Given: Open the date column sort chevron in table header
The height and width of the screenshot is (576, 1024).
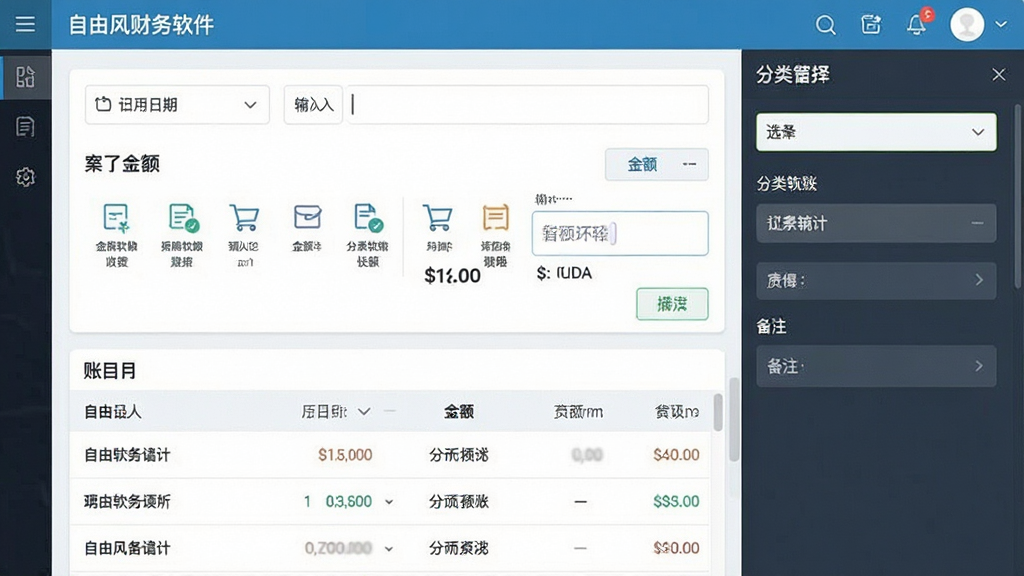Looking at the screenshot, I should tap(364, 412).
